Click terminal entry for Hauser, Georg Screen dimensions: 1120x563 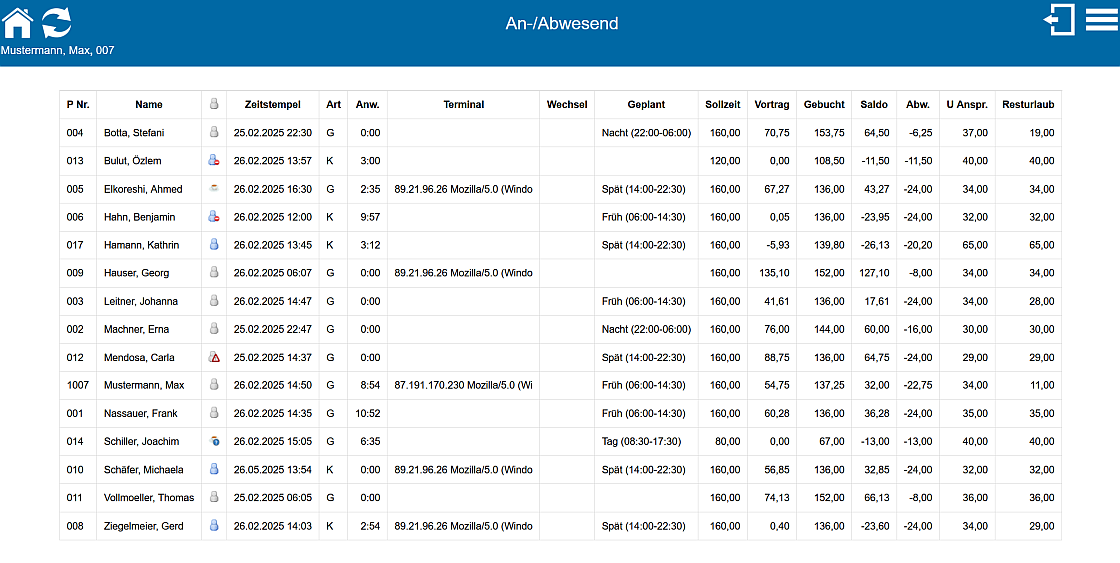coord(463,273)
